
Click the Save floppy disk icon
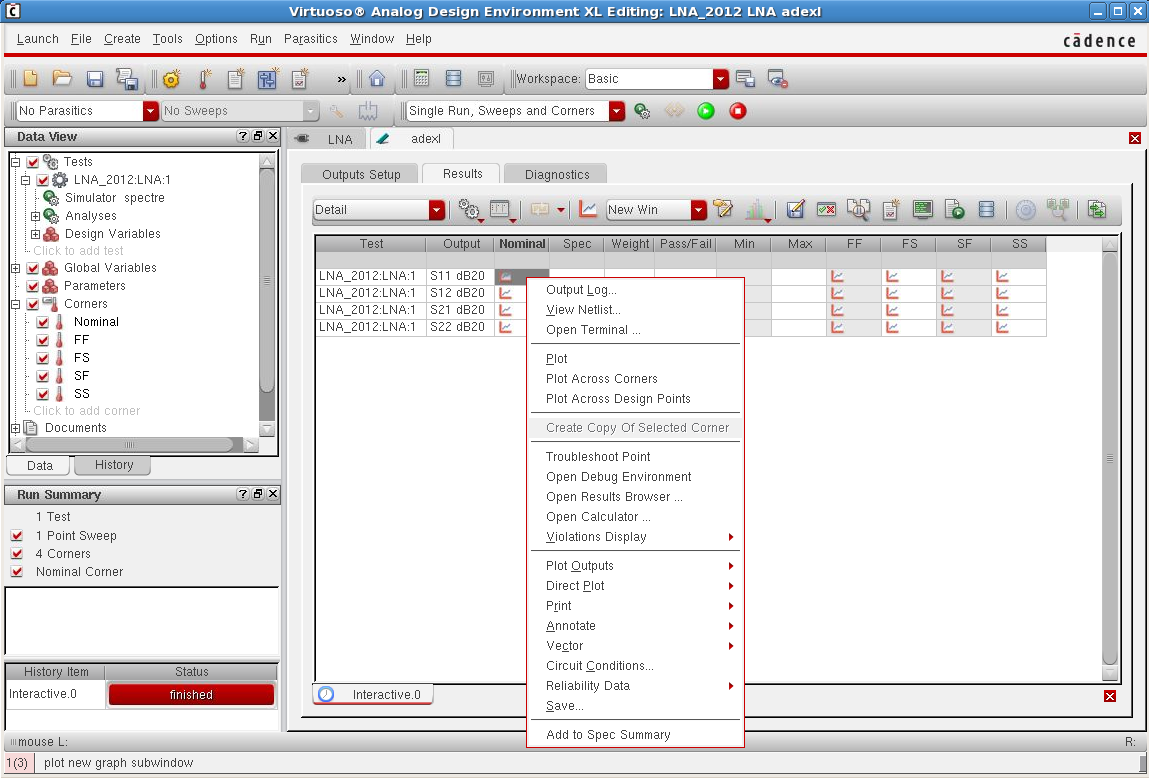pos(95,79)
